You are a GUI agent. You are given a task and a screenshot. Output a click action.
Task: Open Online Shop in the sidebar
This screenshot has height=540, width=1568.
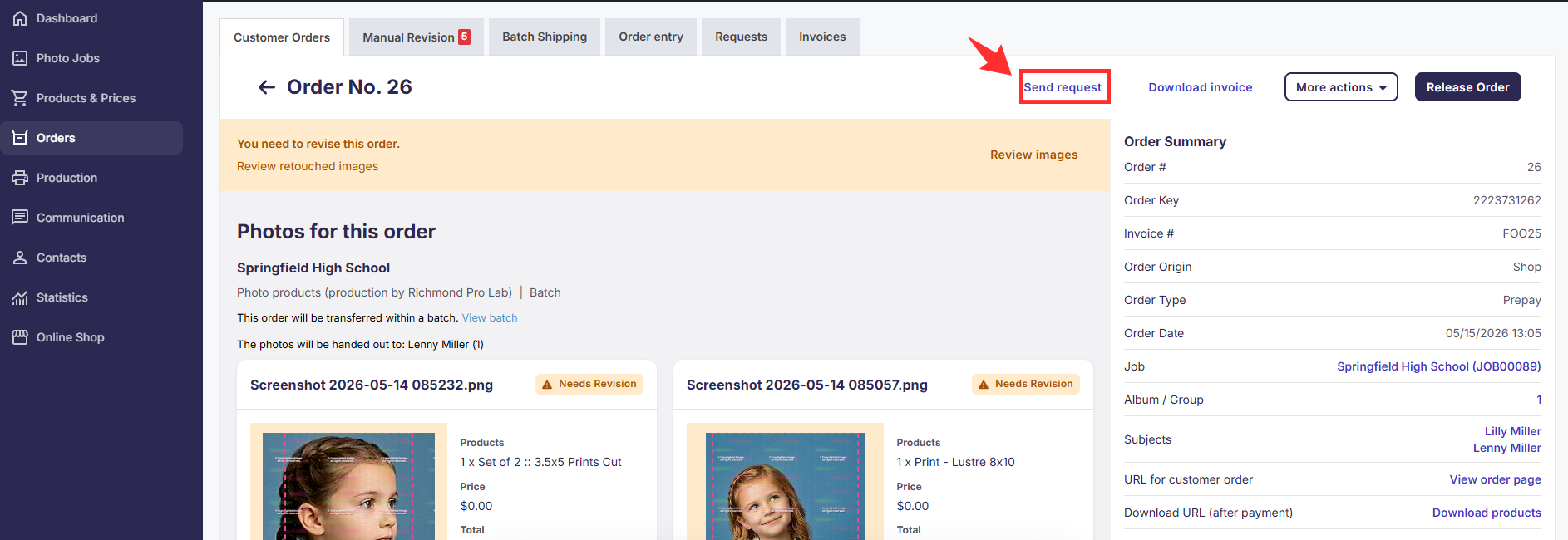click(x=91, y=337)
